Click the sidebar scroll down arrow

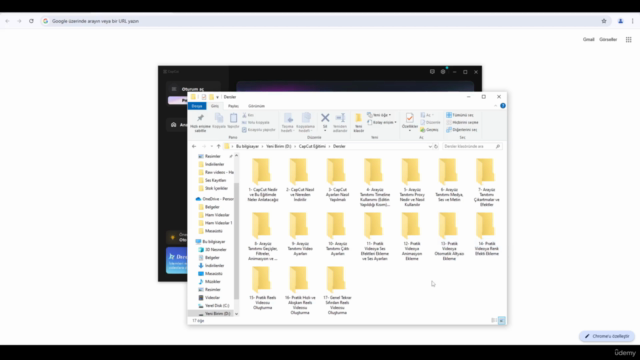click(236, 314)
